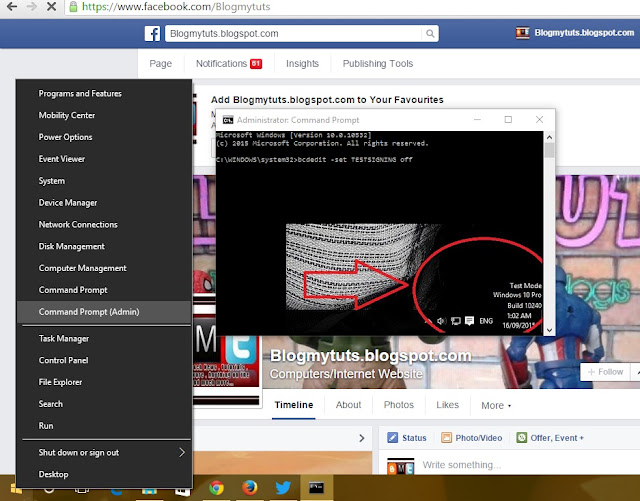Viewport: 640px width, 501px height.
Task: Click the Command Prompt title bar icon
Action: click(x=228, y=120)
